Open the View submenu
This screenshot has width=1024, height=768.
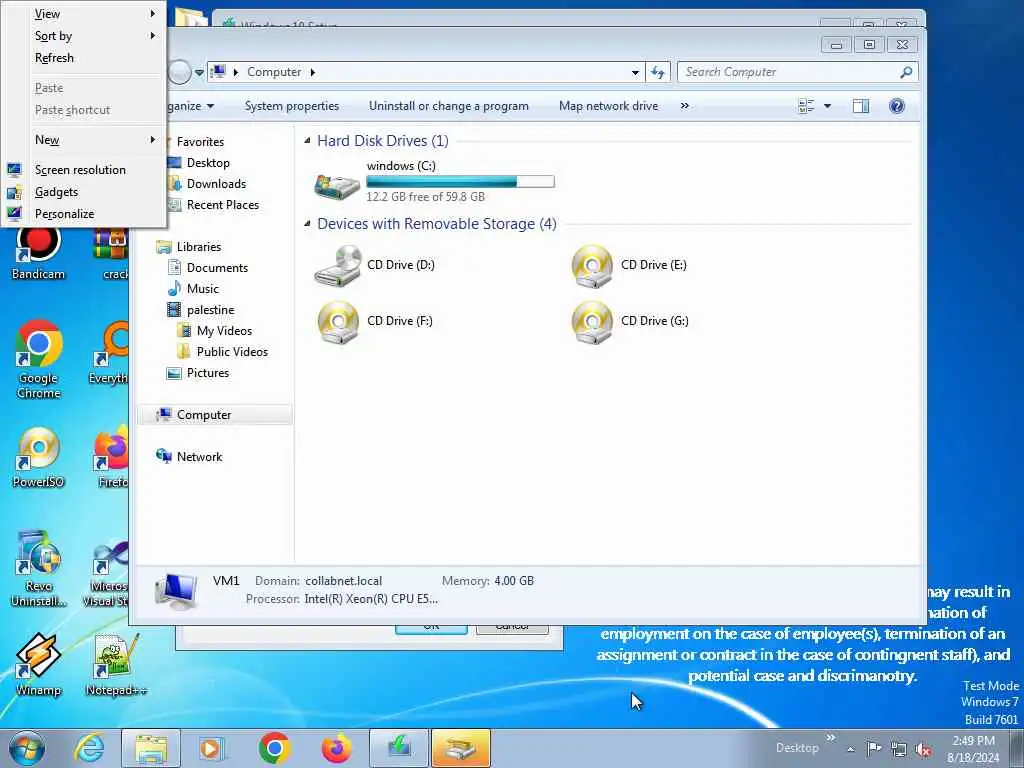pyautogui.click(x=84, y=14)
